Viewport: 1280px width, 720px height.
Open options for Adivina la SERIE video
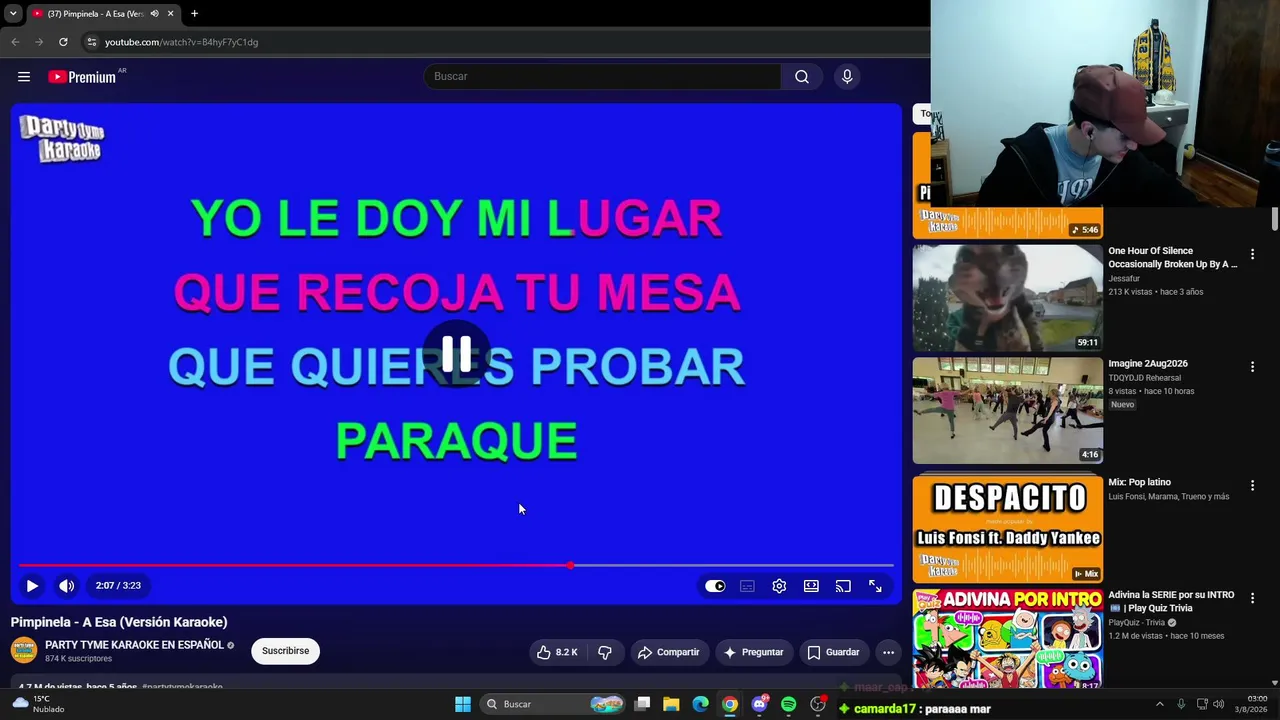[x=1252, y=598]
